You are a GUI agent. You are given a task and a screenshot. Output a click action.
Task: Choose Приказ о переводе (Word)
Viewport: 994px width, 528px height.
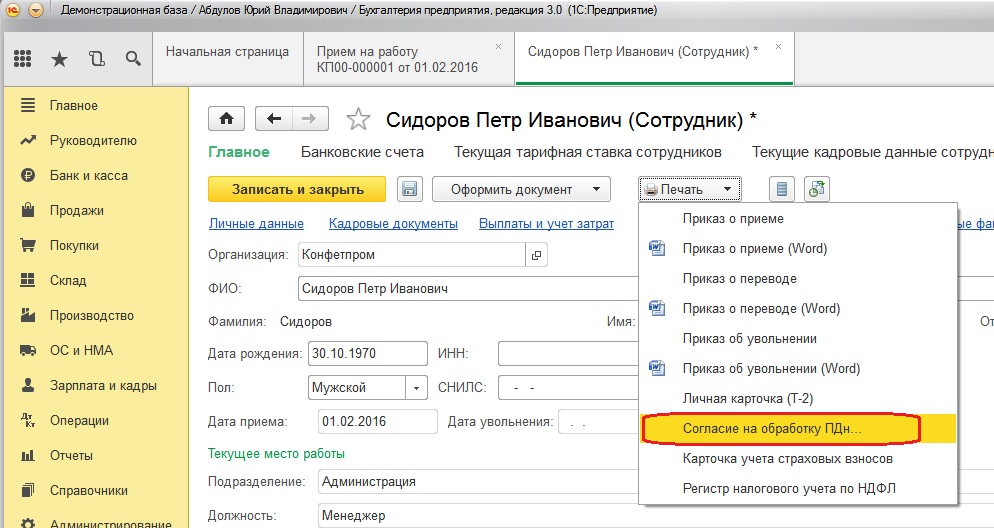[797, 309]
